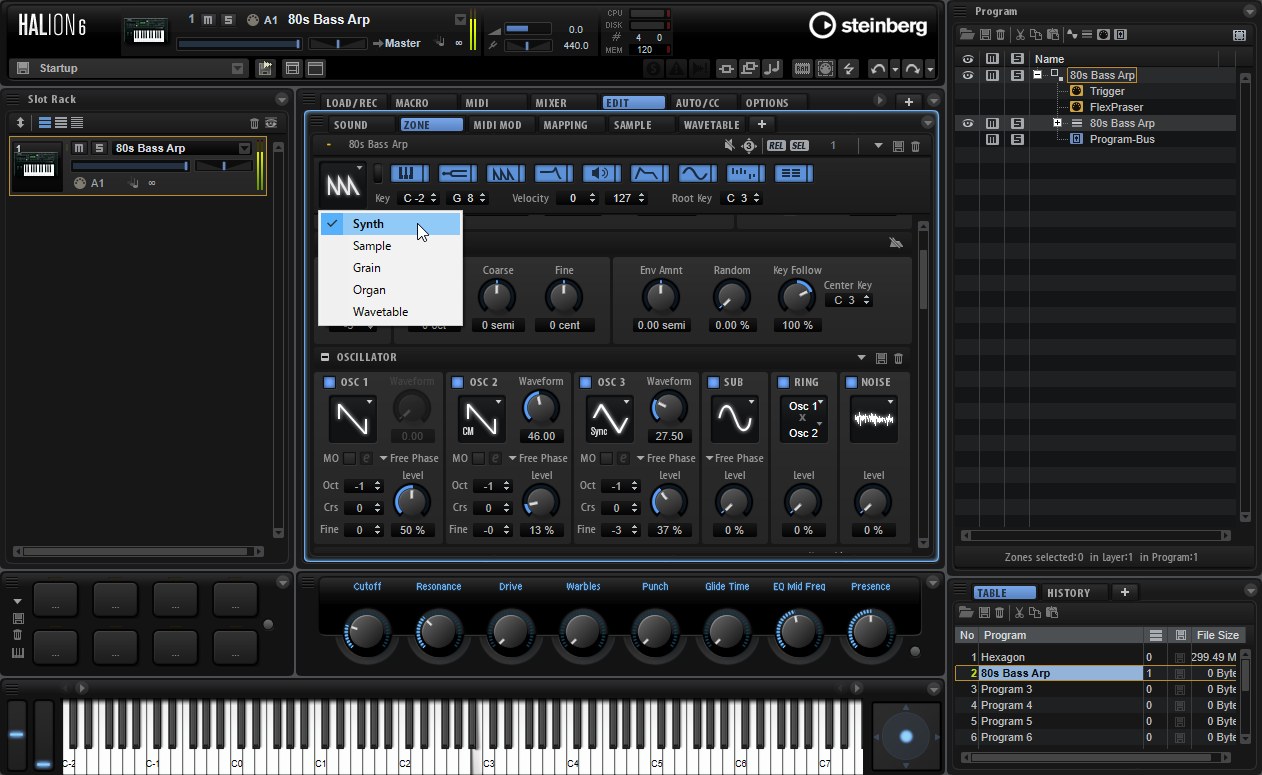Solo the Program-Bus row
This screenshot has width=1262, height=775.
click(1017, 139)
